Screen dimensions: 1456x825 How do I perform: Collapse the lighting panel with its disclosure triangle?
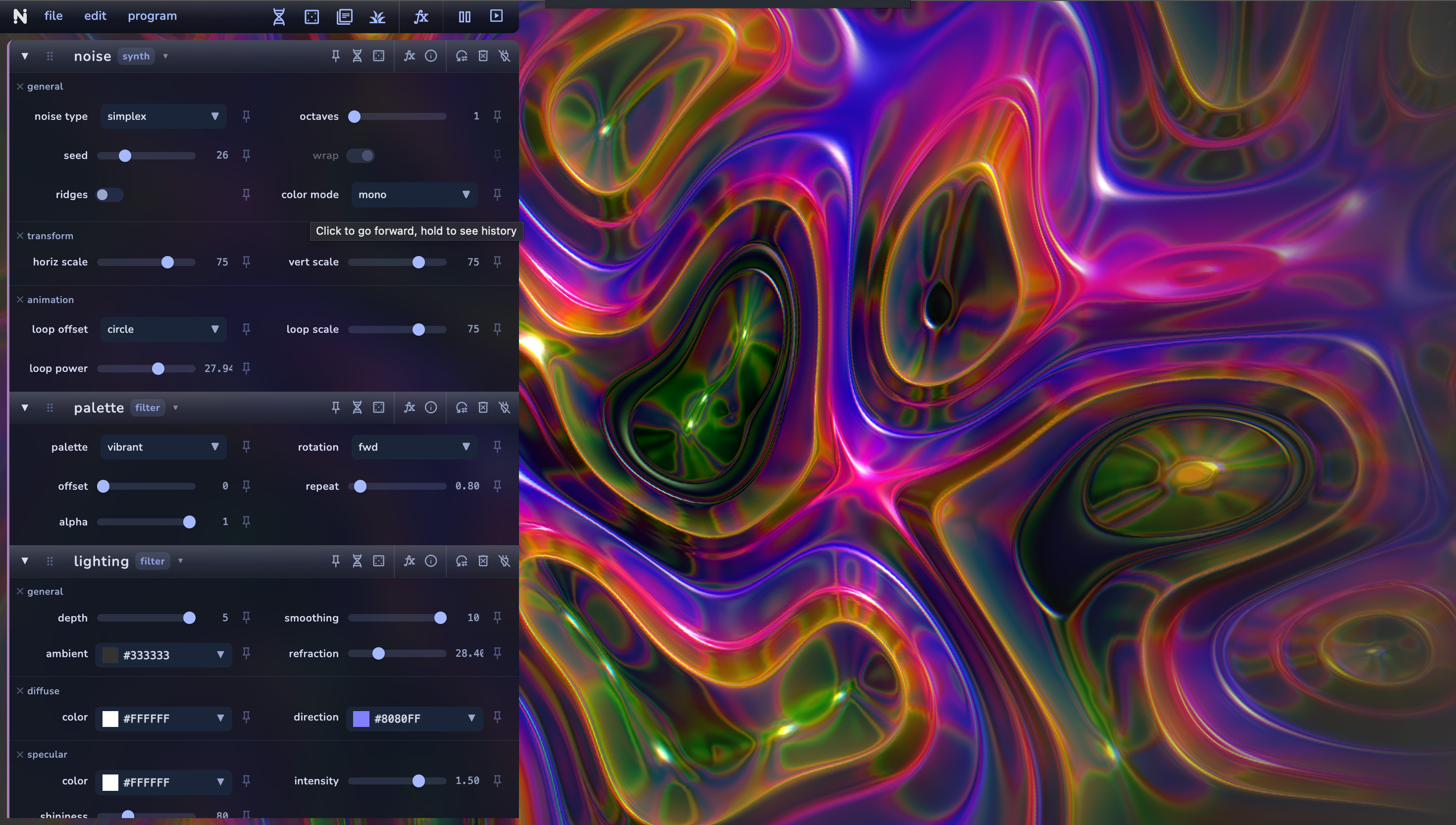tap(25, 561)
